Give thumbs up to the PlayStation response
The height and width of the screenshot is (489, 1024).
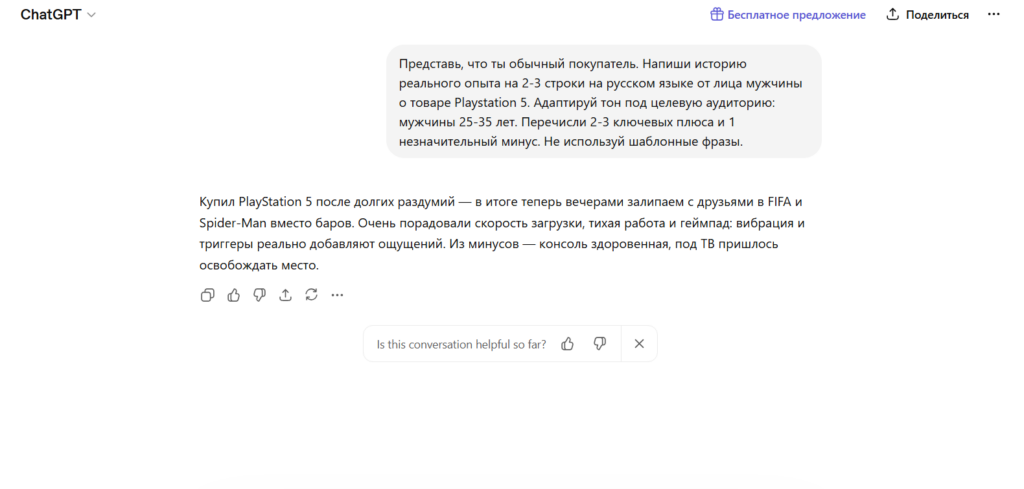point(233,295)
